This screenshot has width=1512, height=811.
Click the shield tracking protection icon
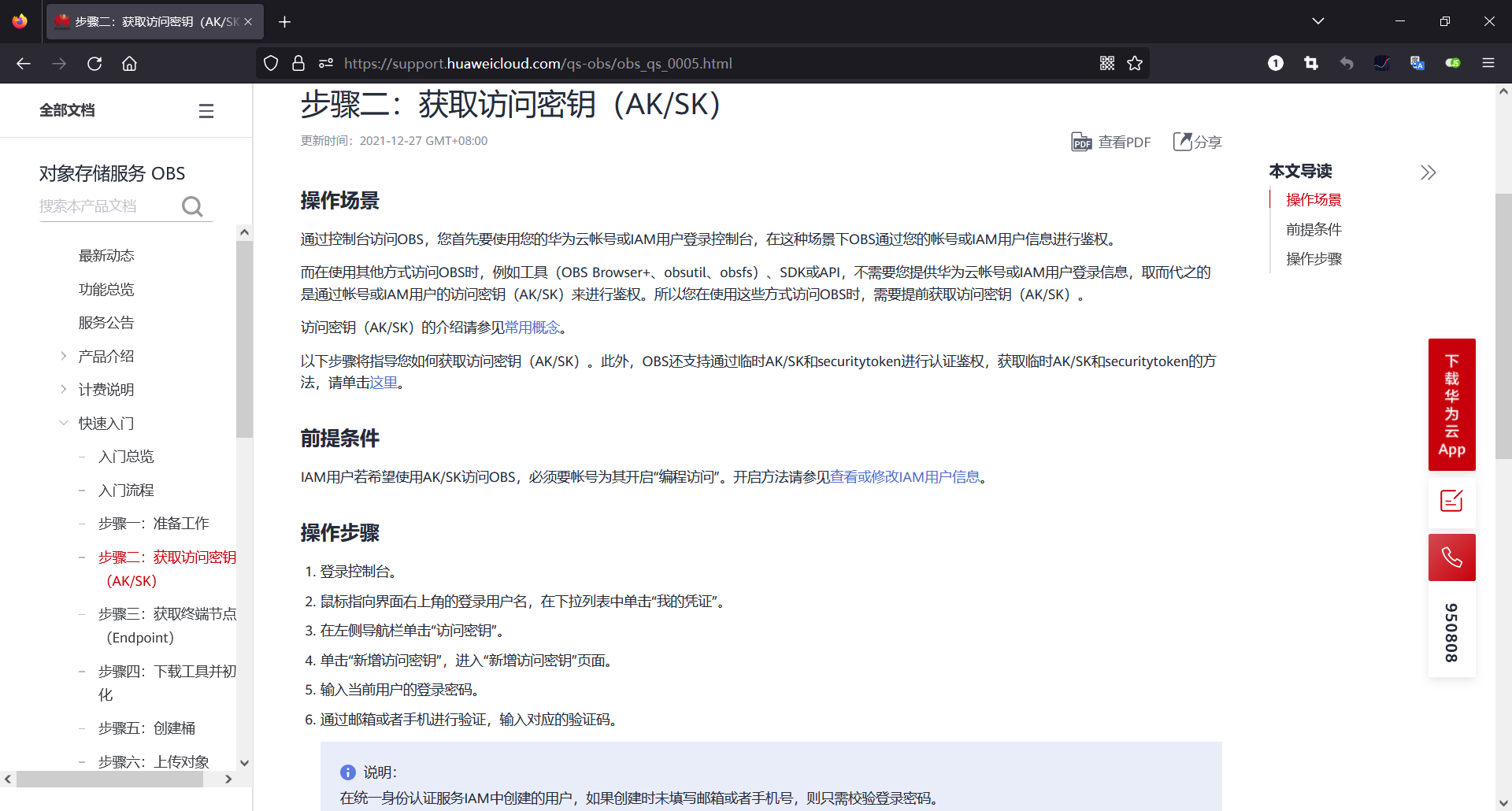pyautogui.click(x=270, y=63)
